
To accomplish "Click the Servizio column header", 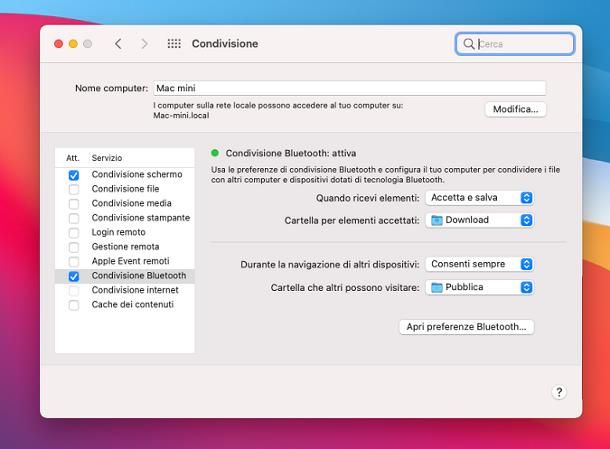I will pos(107,158).
